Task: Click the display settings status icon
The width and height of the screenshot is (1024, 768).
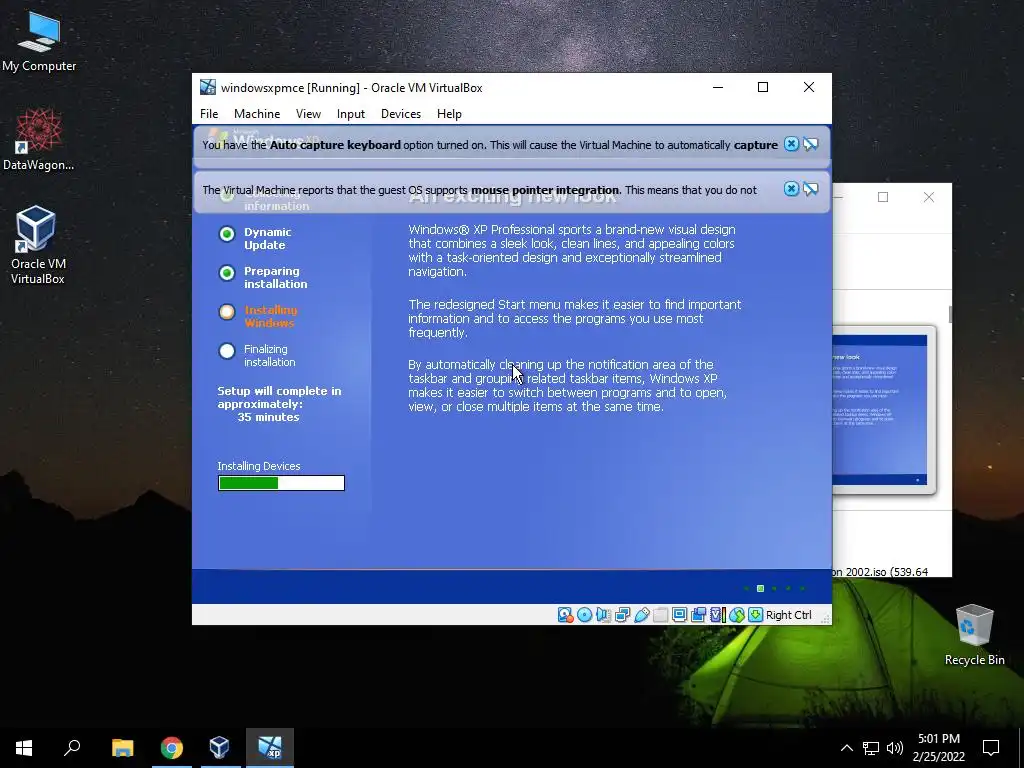Action: point(679,615)
